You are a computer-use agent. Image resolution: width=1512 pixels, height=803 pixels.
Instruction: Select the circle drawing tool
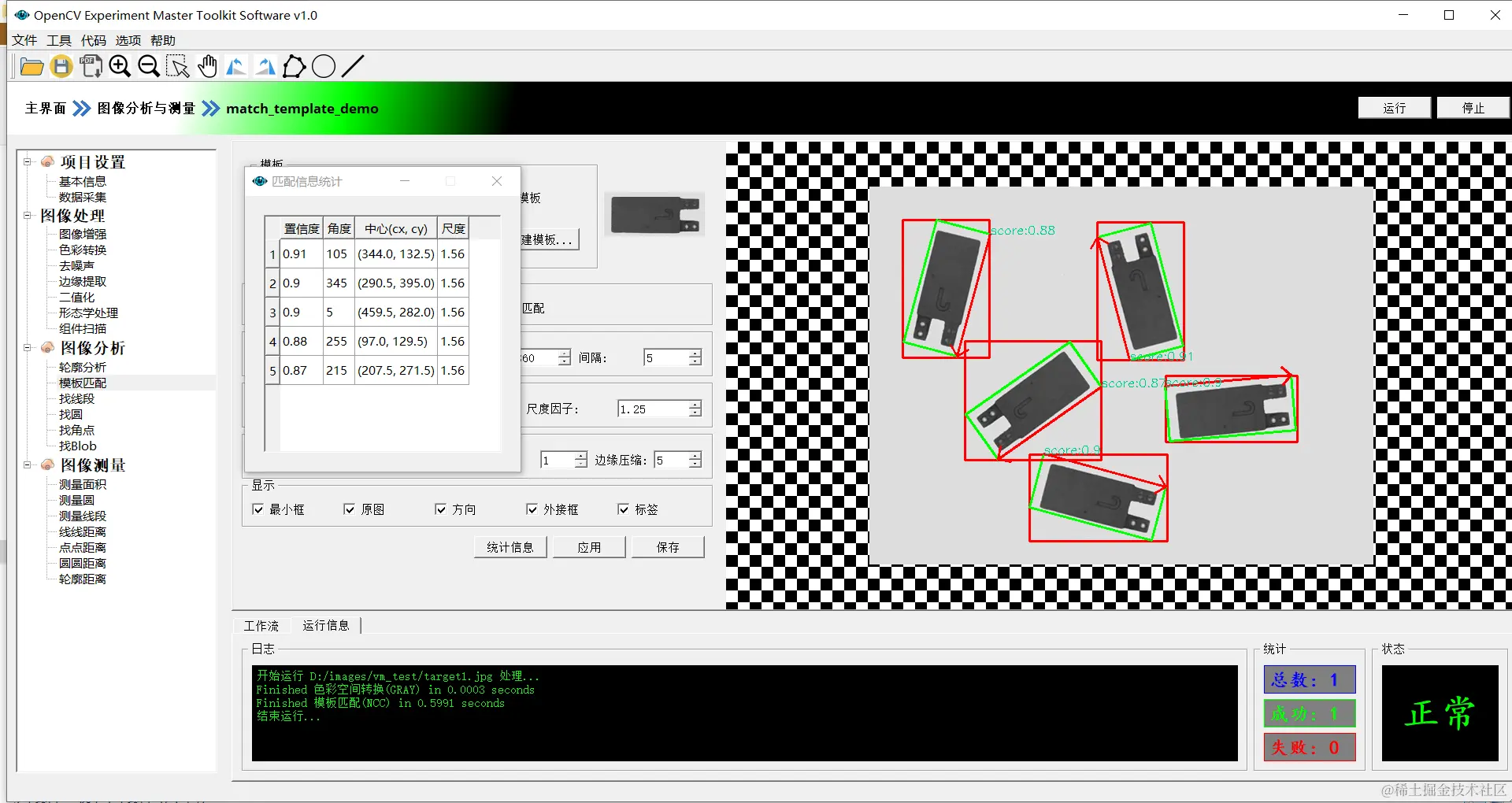pos(324,67)
